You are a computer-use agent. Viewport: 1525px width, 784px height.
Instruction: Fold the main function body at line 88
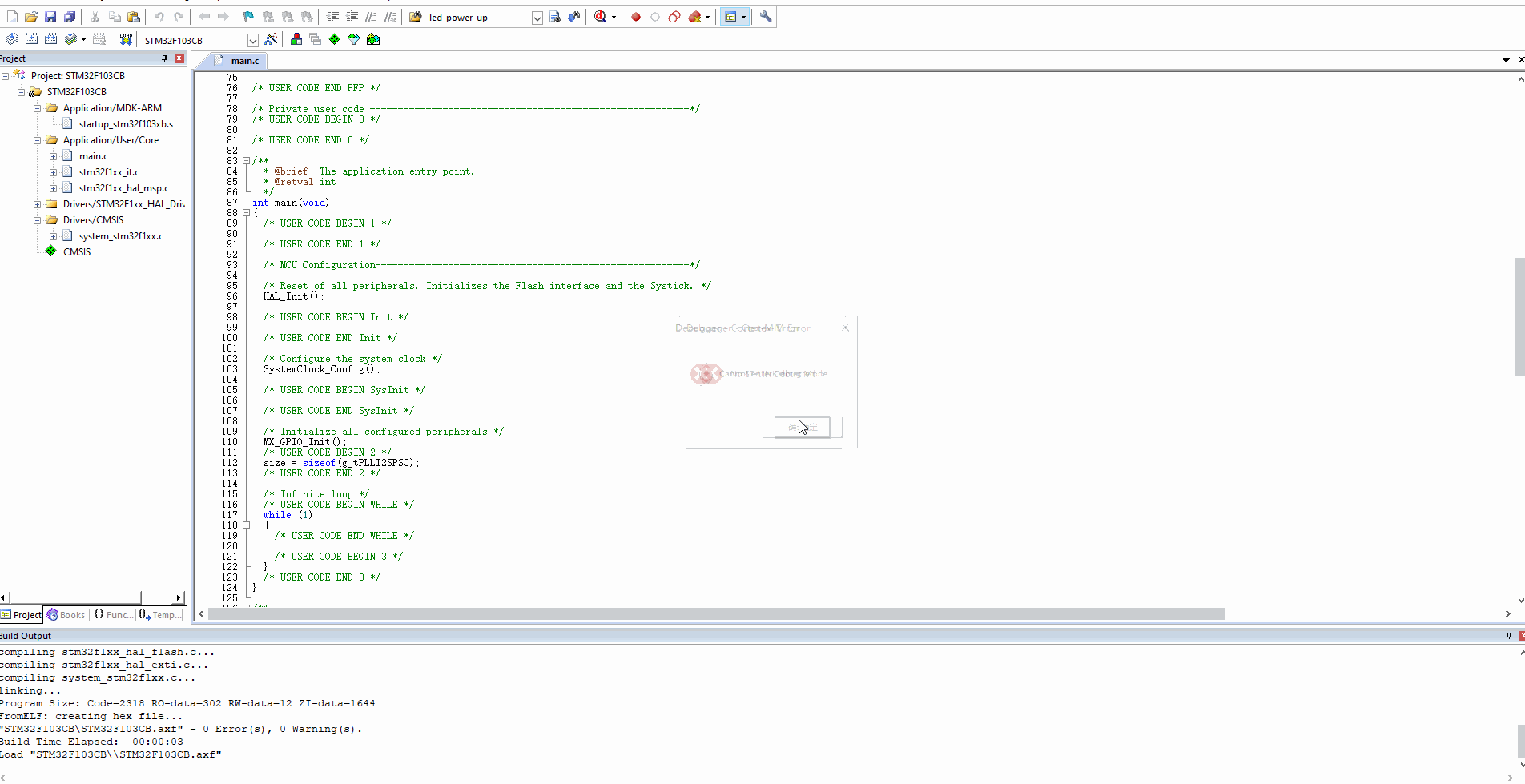click(247, 213)
